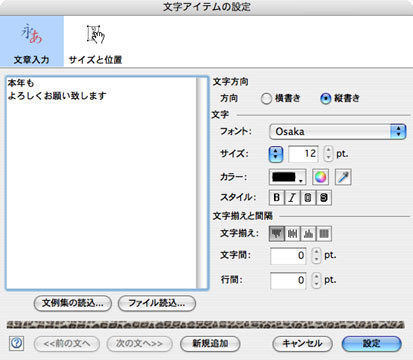Click the ファイル読込 button
This screenshot has height=360, width=413.
pyautogui.click(x=157, y=303)
